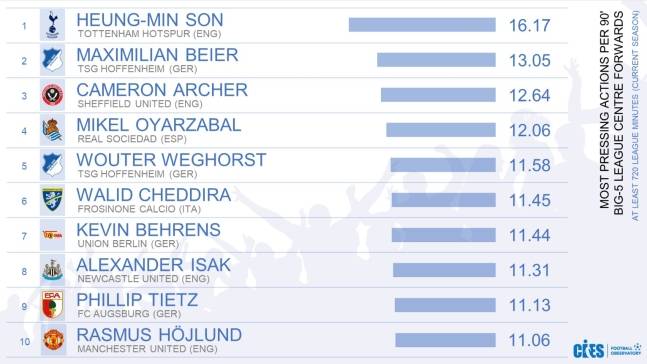Click the Union Berlin club logo
The width and height of the screenshot is (647, 364).
click(52, 235)
